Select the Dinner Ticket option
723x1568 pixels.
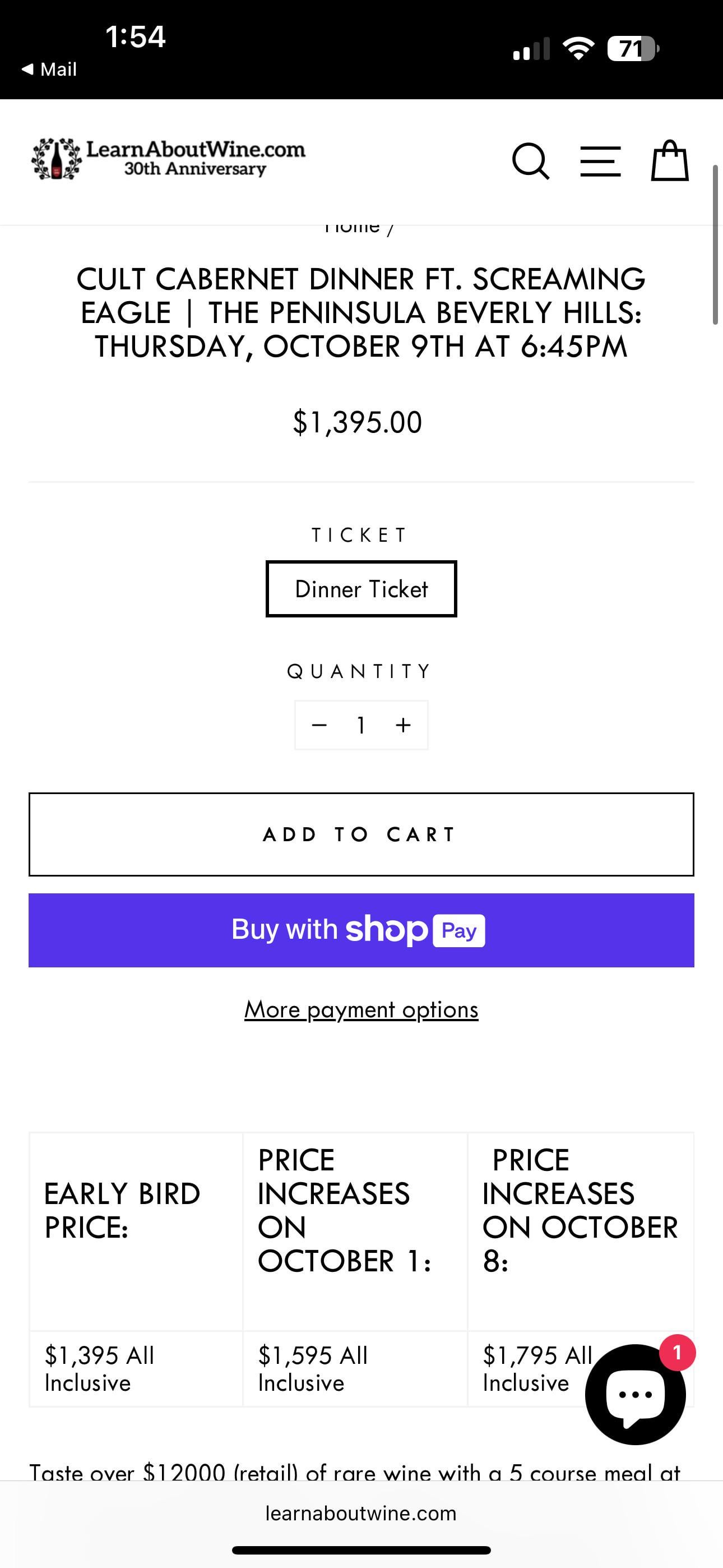[x=361, y=589]
